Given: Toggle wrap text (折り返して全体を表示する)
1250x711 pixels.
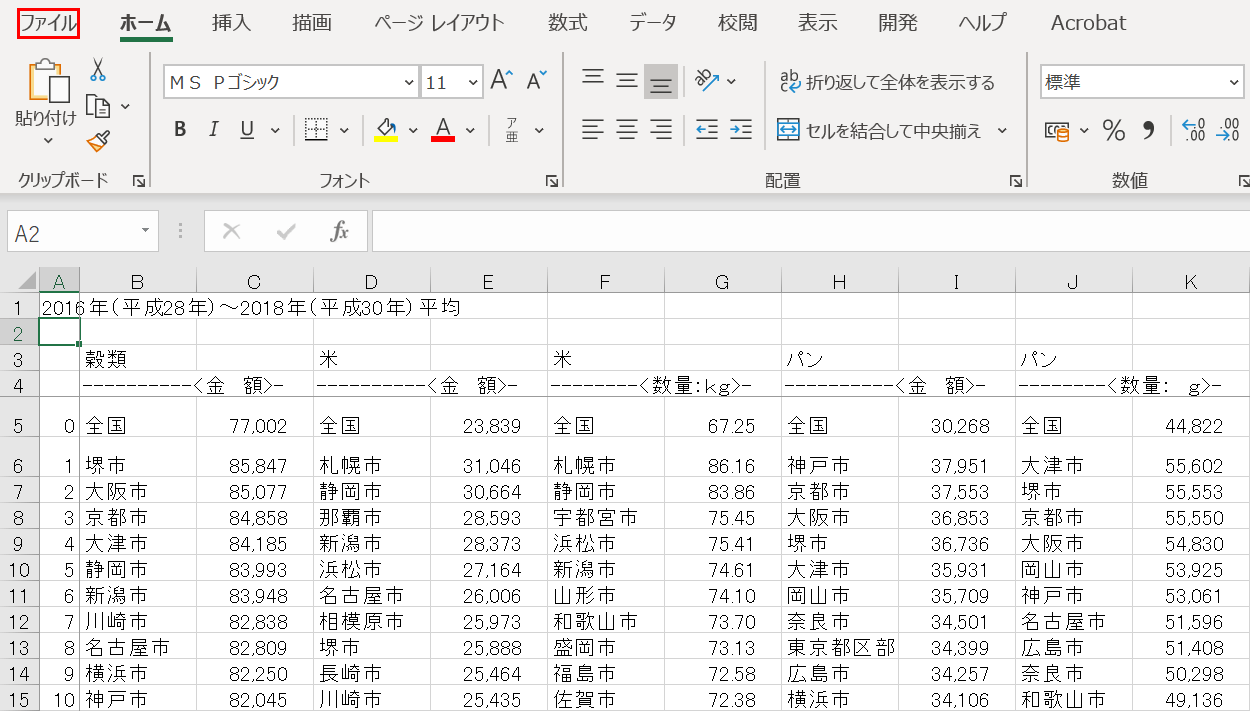Looking at the screenshot, I should pos(888,82).
